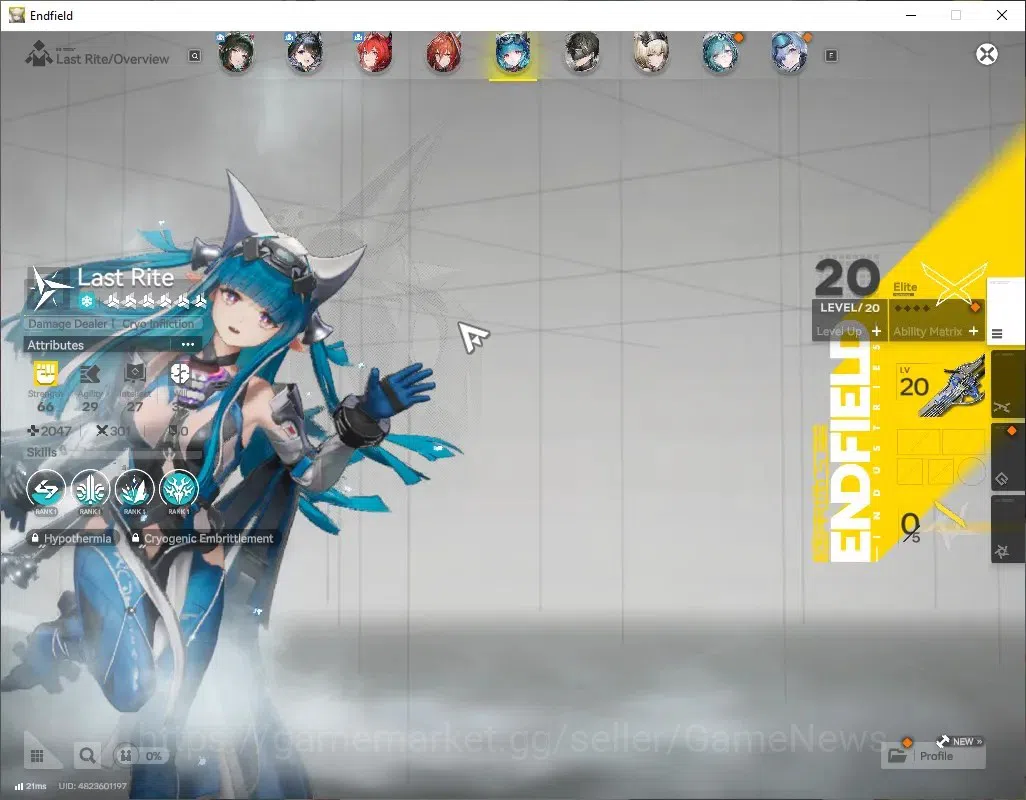Click the Strength fist attribute icon
This screenshot has height=800, width=1026.
46,374
